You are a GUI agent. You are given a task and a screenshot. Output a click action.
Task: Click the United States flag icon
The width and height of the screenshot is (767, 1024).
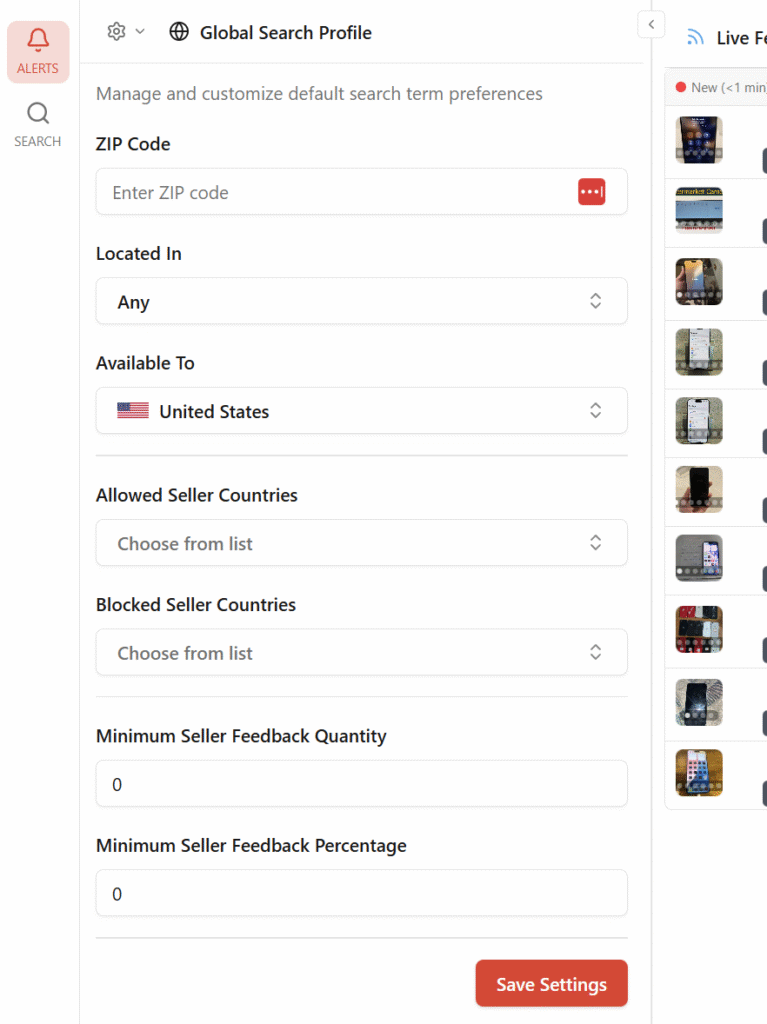pos(133,411)
